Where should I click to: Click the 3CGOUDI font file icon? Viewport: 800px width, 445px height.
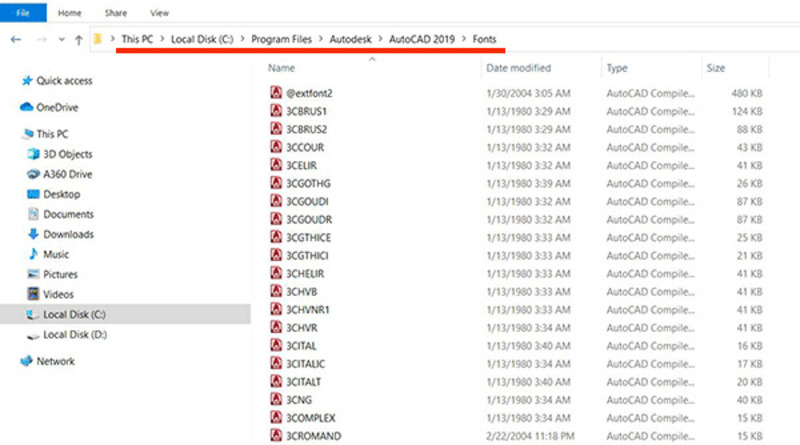pyautogui.click(x=276, y=200)
